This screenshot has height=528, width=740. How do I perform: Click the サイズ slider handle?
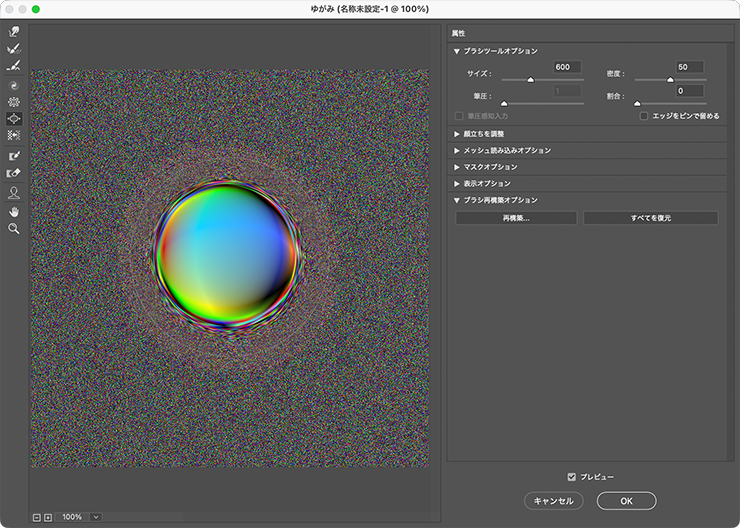pyautogui.click(x=530, y=80)
